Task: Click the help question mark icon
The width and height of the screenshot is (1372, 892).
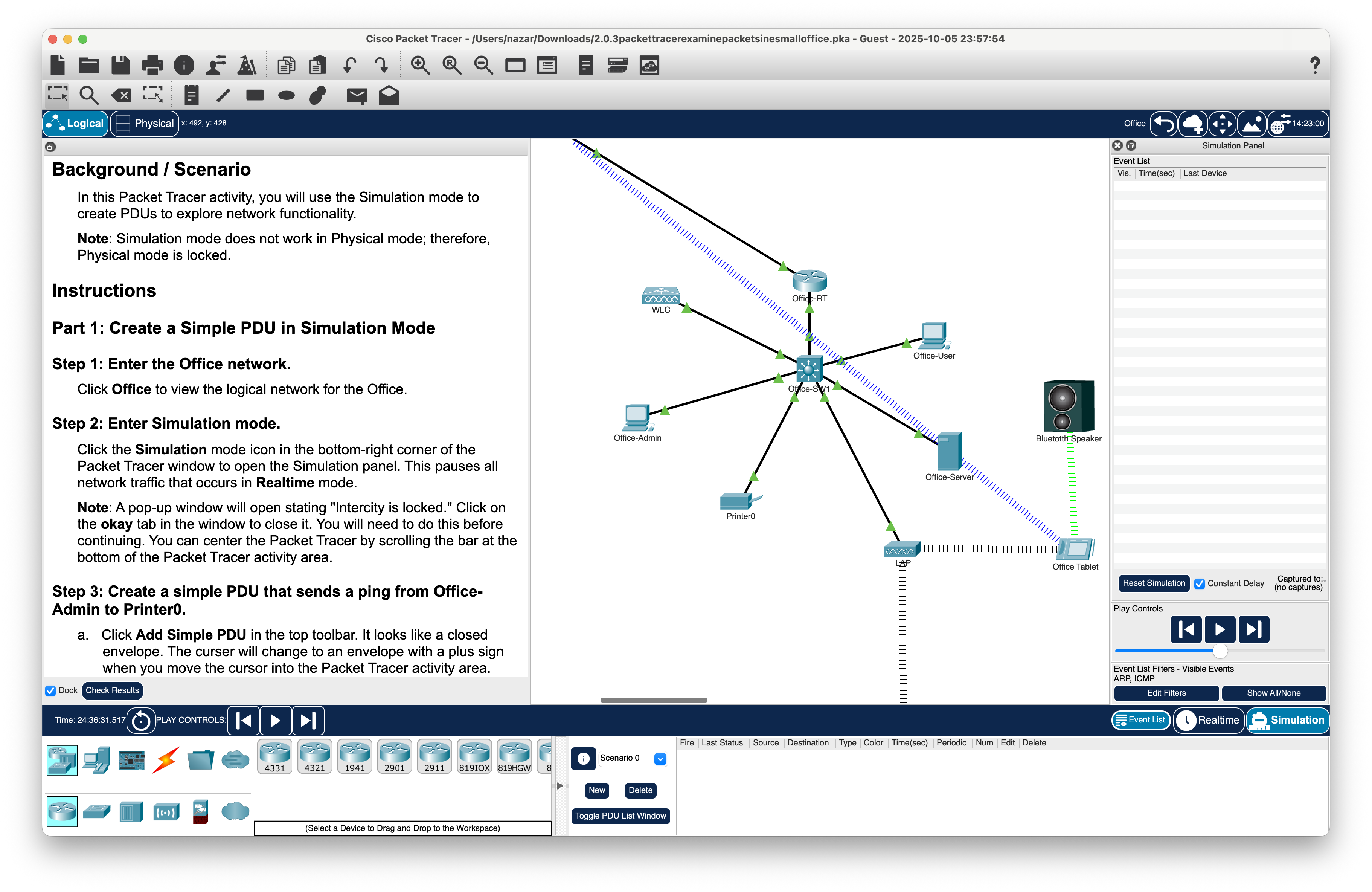Action: click(1315, 65)
